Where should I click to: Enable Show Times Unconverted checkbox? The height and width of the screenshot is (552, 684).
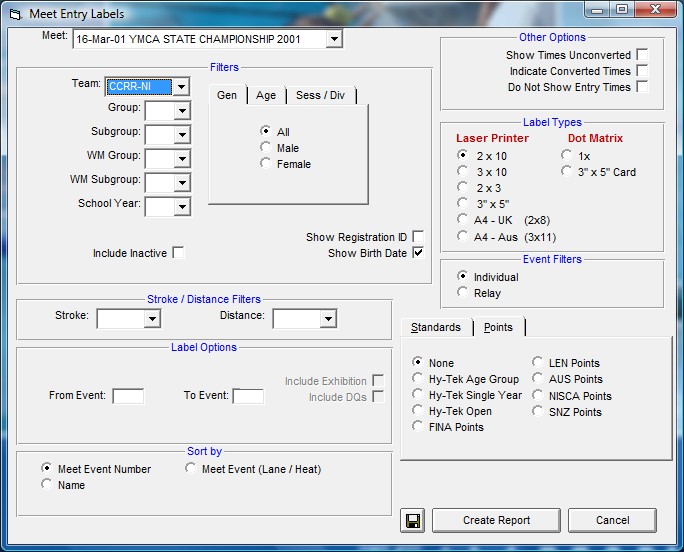642,55
